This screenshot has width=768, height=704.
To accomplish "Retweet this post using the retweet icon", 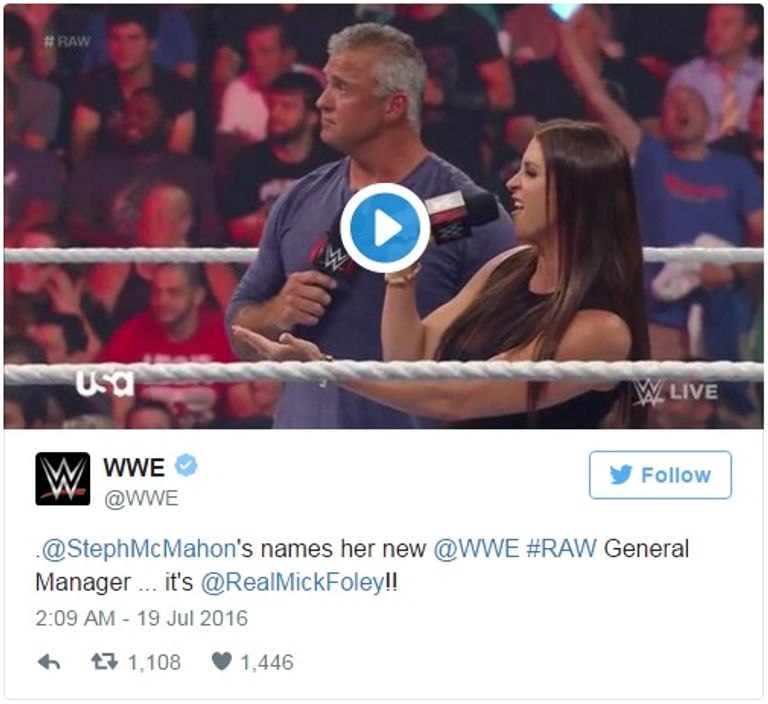I will coord(104,662).
